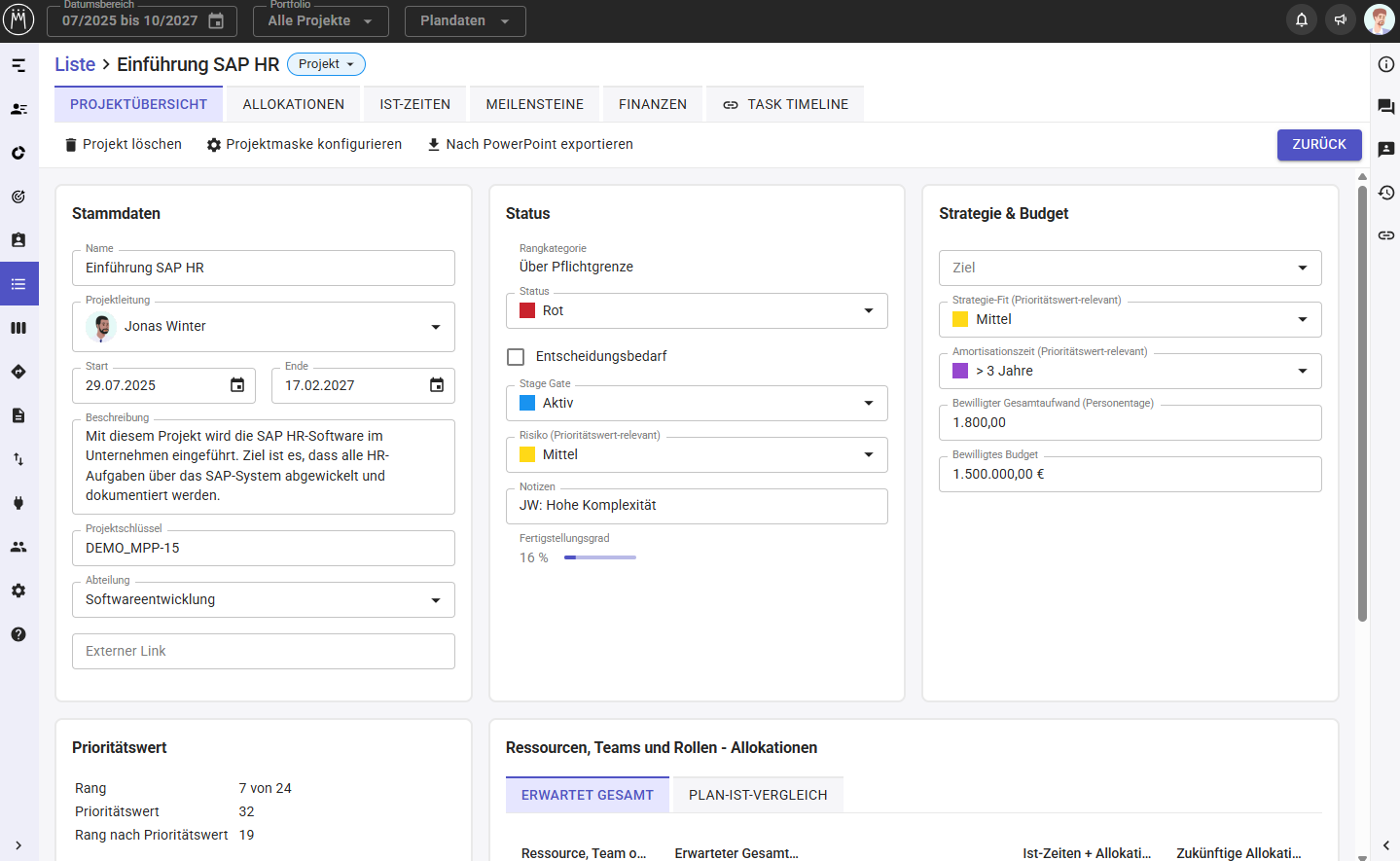Open the Finanzen tab
The image size is (1400, 861).
coord(652,104)
